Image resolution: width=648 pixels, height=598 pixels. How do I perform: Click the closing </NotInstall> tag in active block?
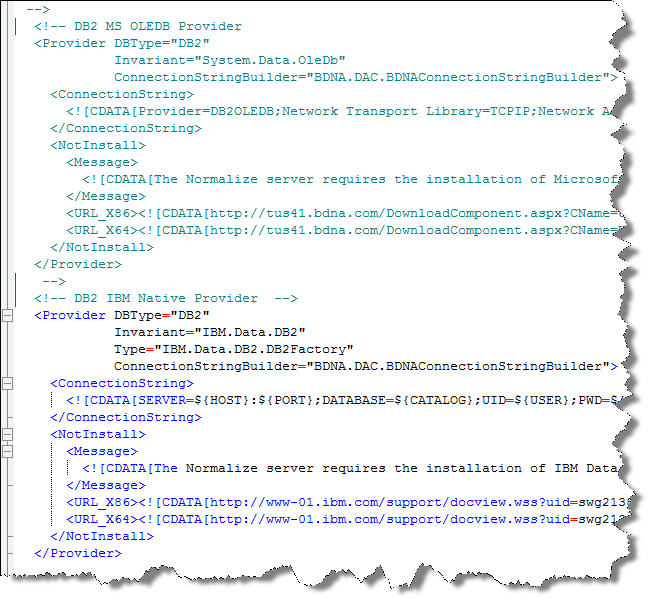[102, 536]
